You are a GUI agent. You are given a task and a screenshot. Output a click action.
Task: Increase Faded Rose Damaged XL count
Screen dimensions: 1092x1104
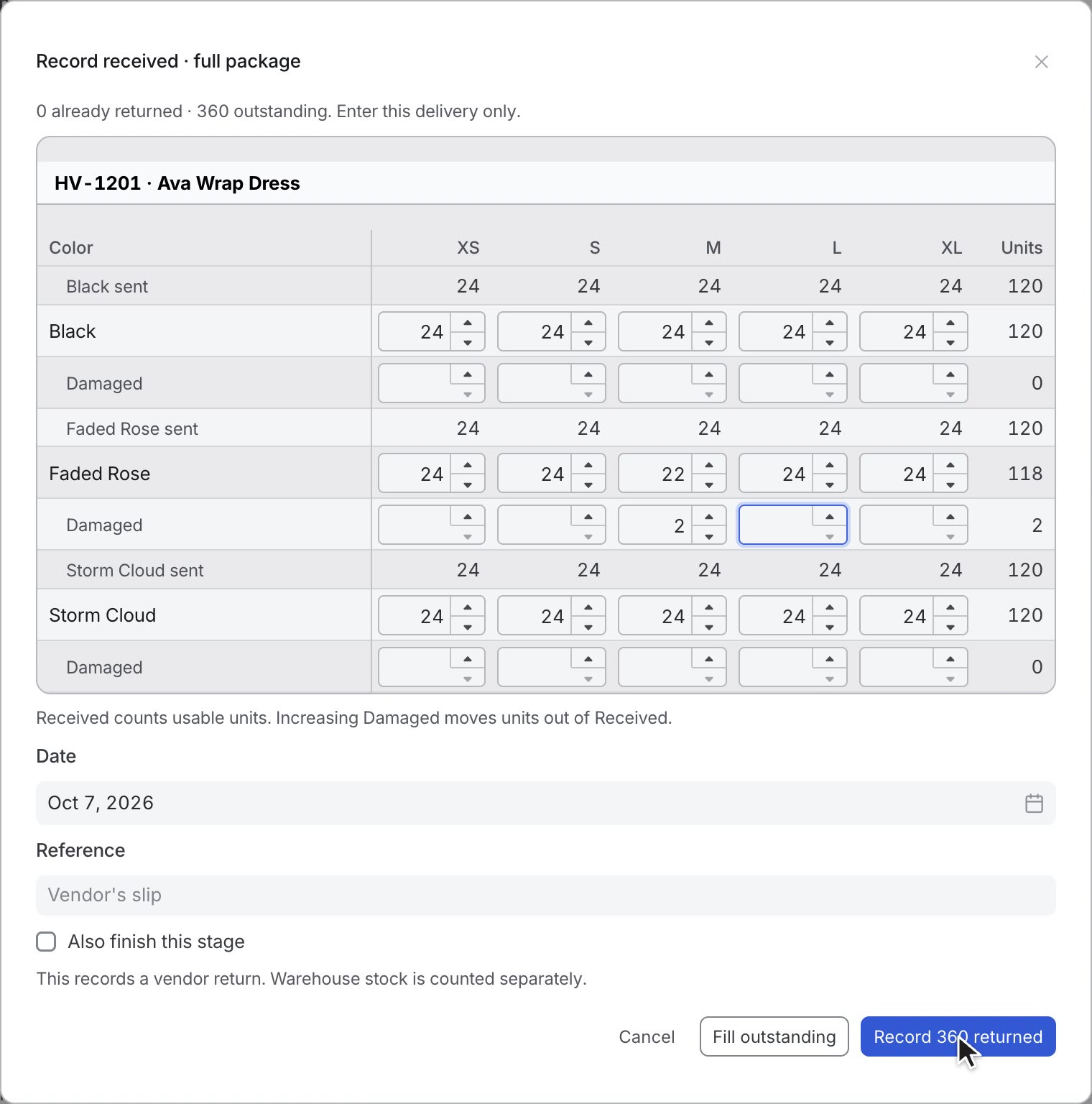pos(950,516)
